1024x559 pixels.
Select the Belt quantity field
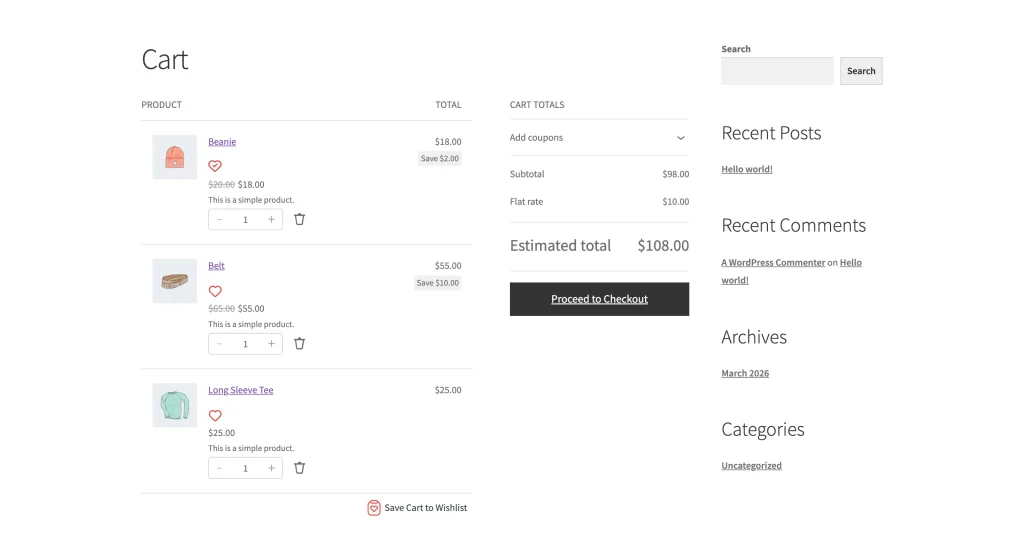(246, 343)
